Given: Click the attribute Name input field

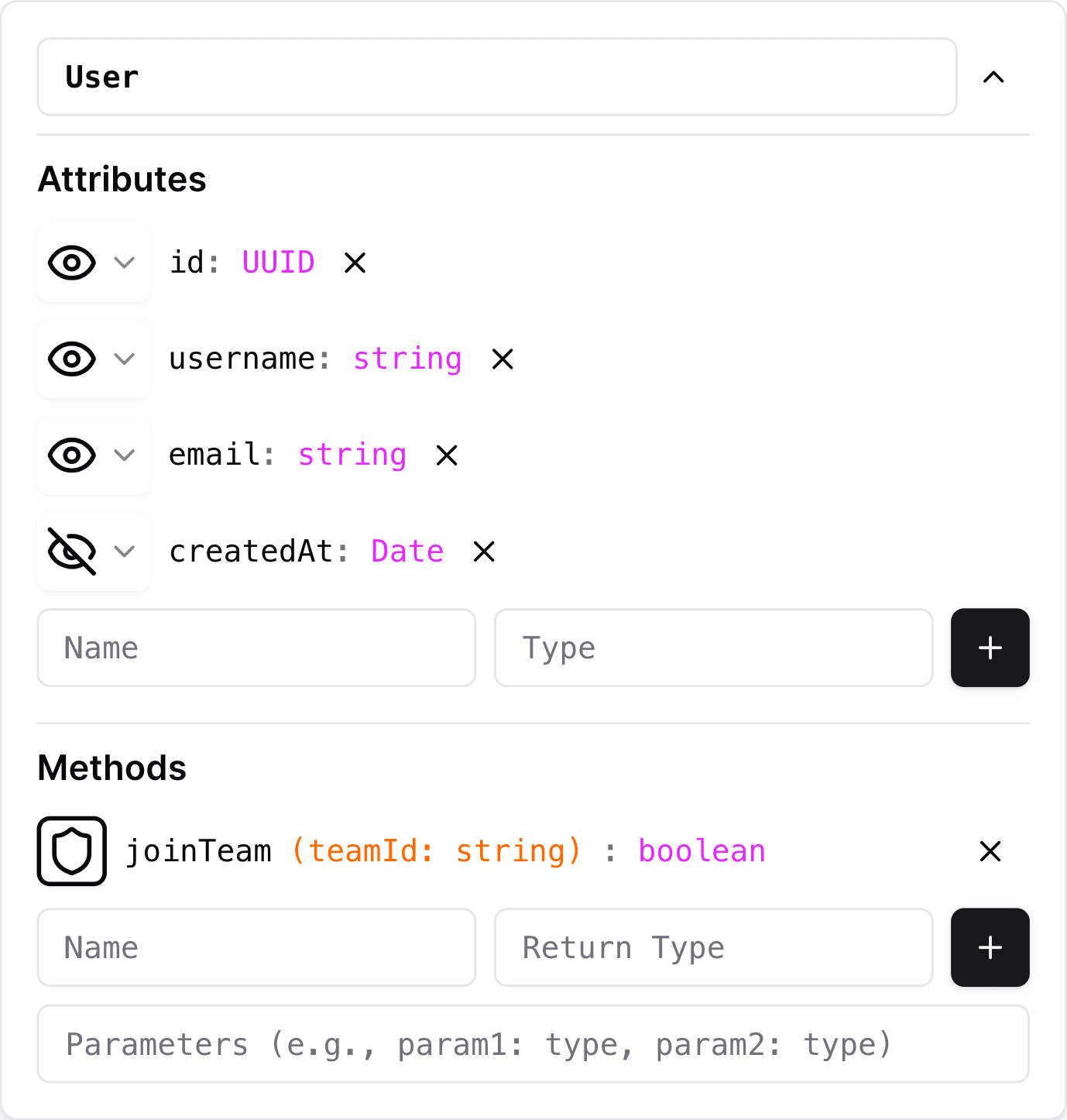Looking at the screenshot, I should point(256,648).
